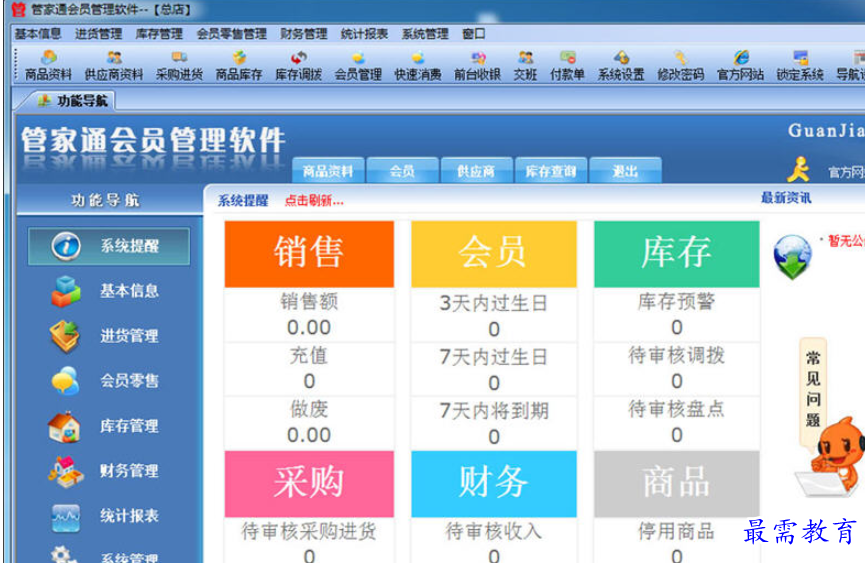Open the 基本信息 menu

click(38, 34)
